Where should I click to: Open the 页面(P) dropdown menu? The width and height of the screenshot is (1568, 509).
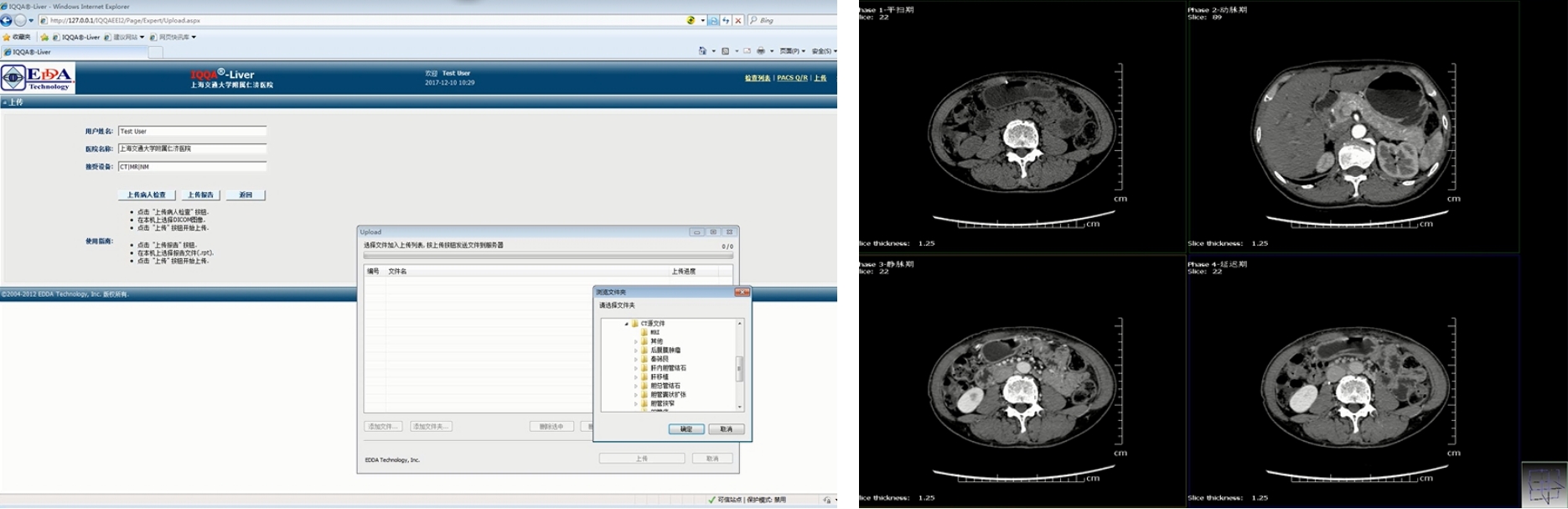792,51
